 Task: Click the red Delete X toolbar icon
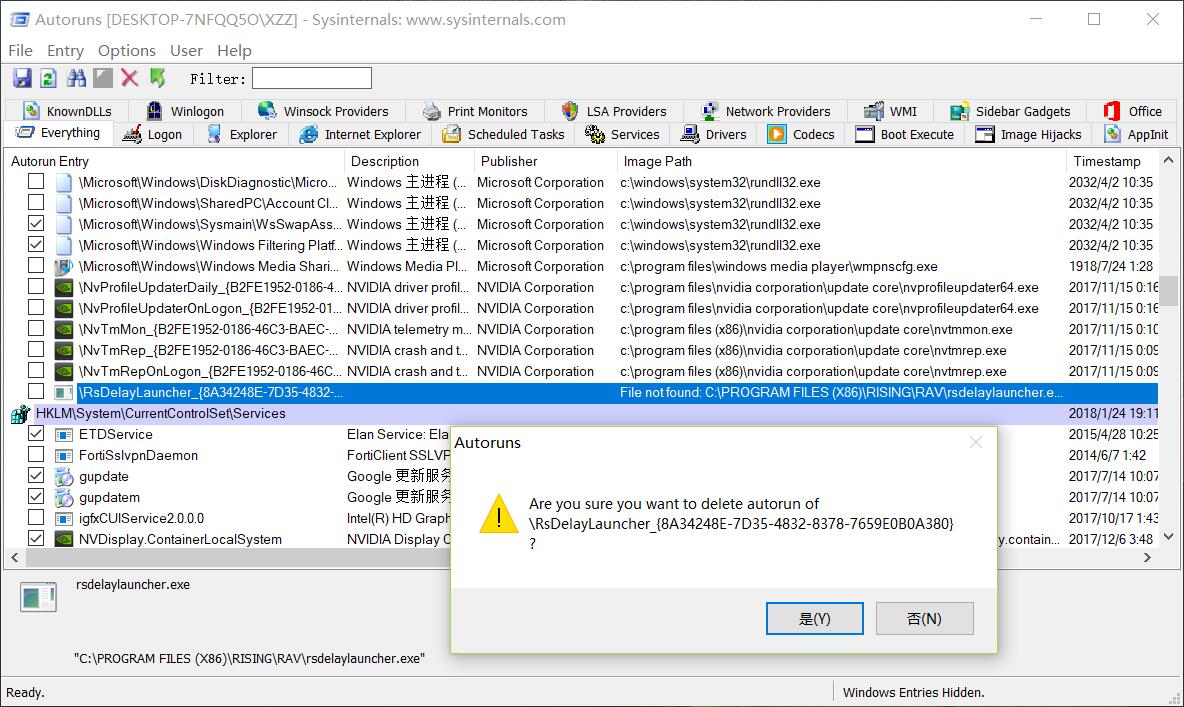(x=130, y=78)
